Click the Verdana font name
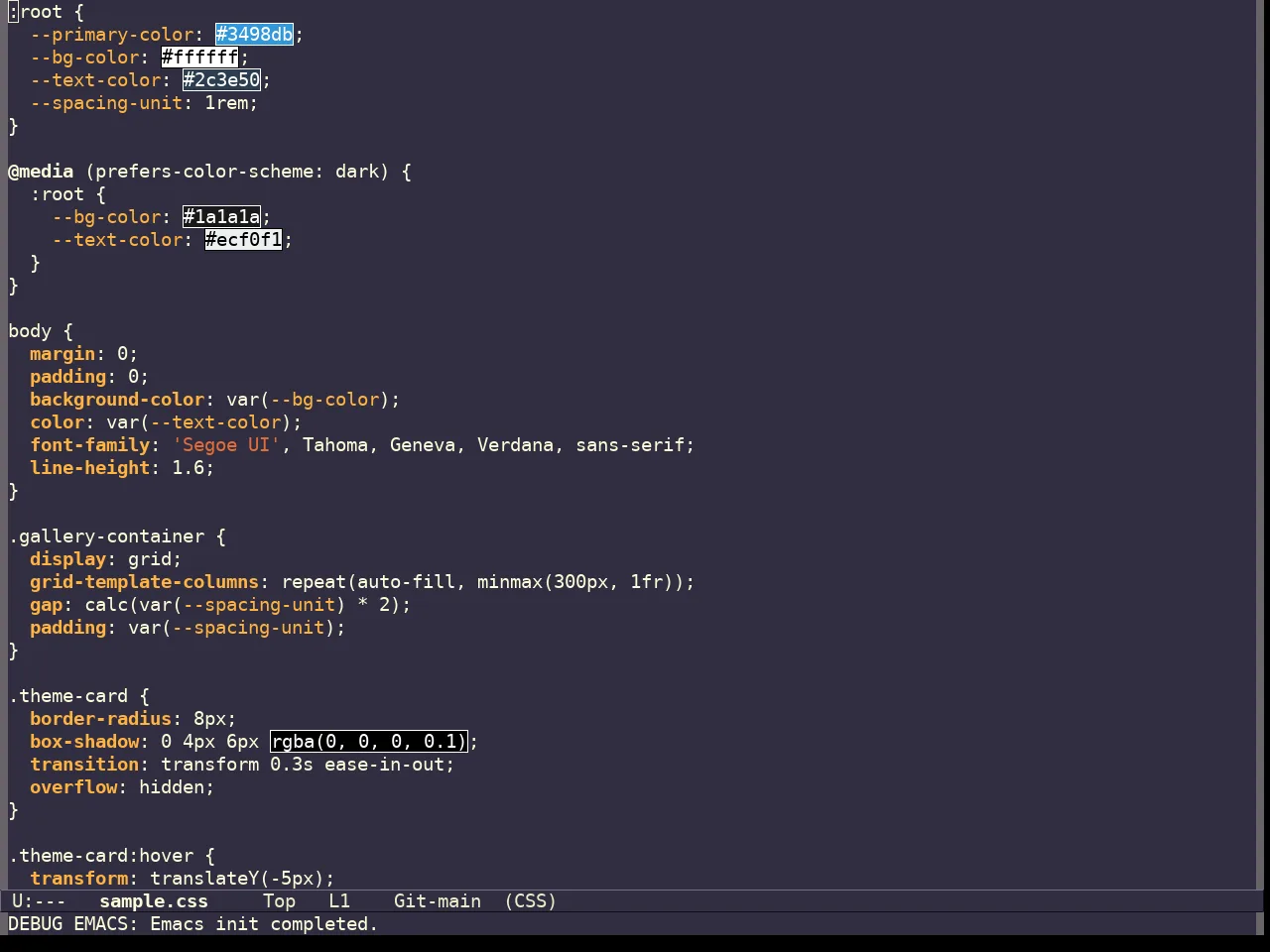1270x952 pixels. tap(516, 445)
